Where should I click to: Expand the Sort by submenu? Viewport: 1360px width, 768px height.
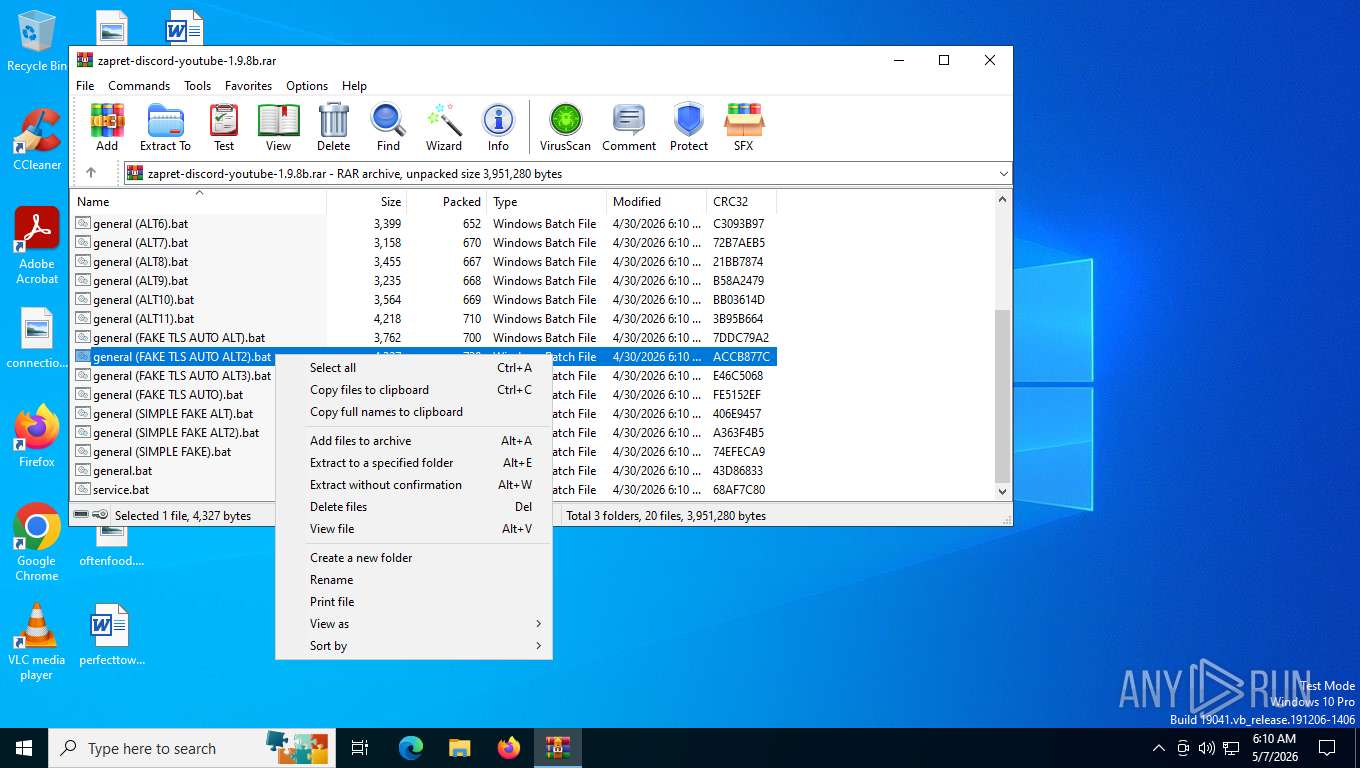tap(414, 646)
